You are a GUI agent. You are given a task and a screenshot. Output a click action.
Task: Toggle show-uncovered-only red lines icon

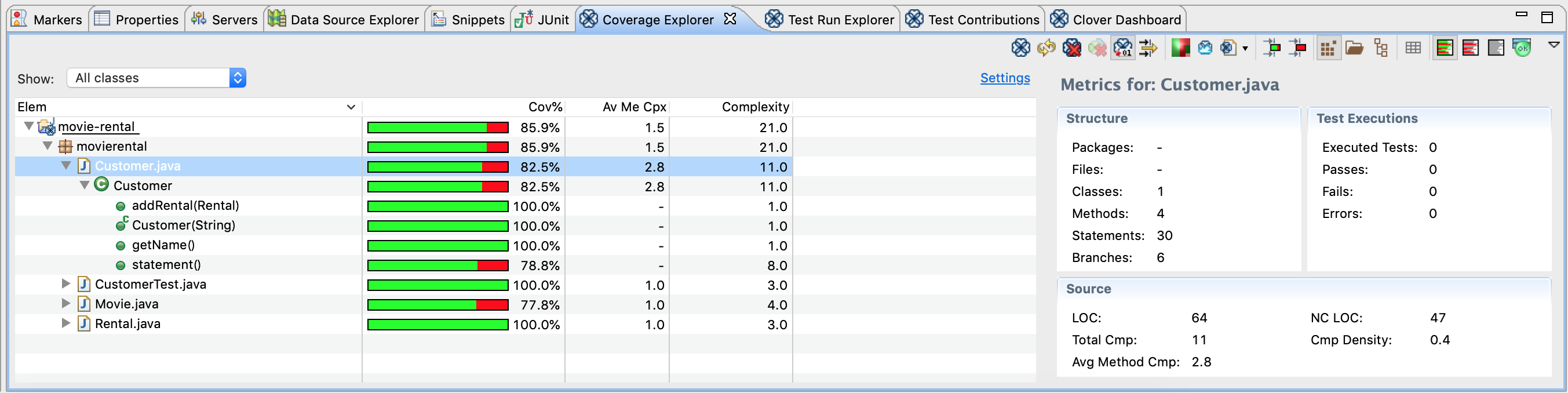1470,48
